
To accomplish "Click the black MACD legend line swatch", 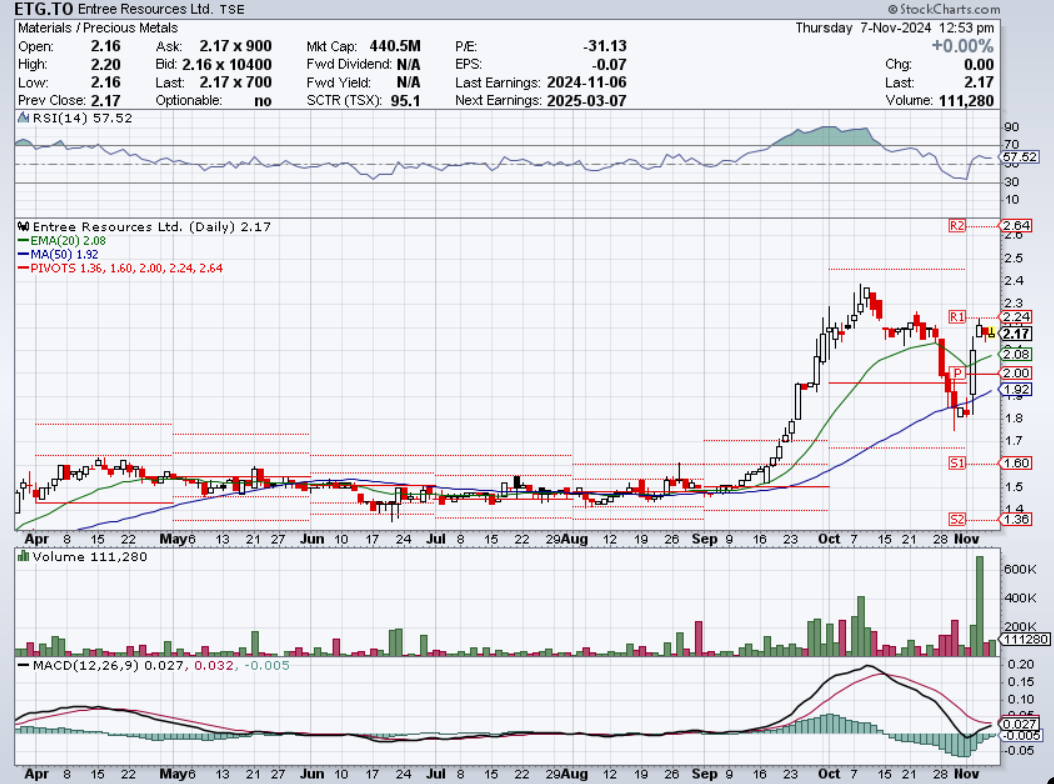I will [23, 666].
